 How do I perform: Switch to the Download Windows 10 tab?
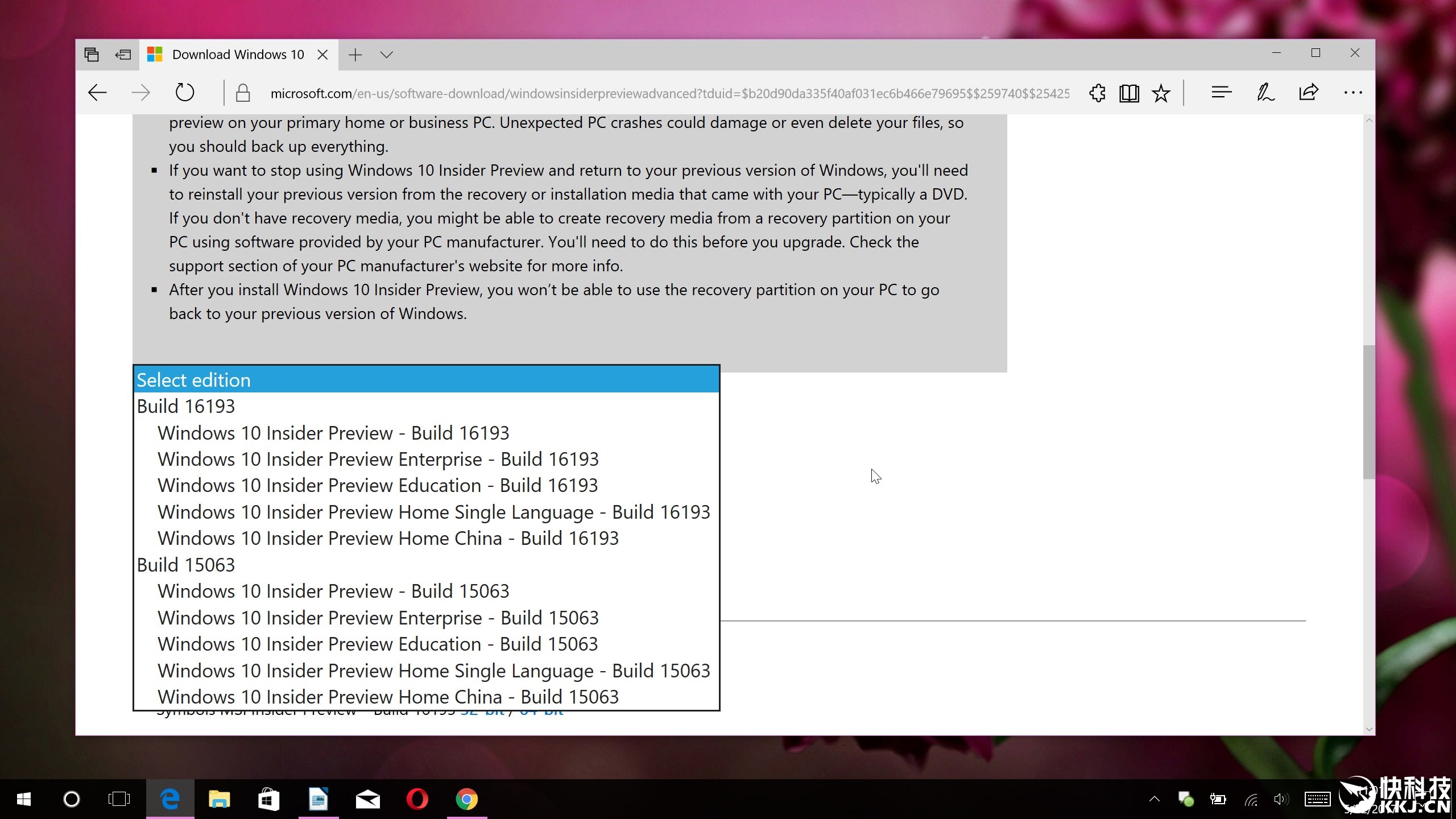tap(238, 55)
